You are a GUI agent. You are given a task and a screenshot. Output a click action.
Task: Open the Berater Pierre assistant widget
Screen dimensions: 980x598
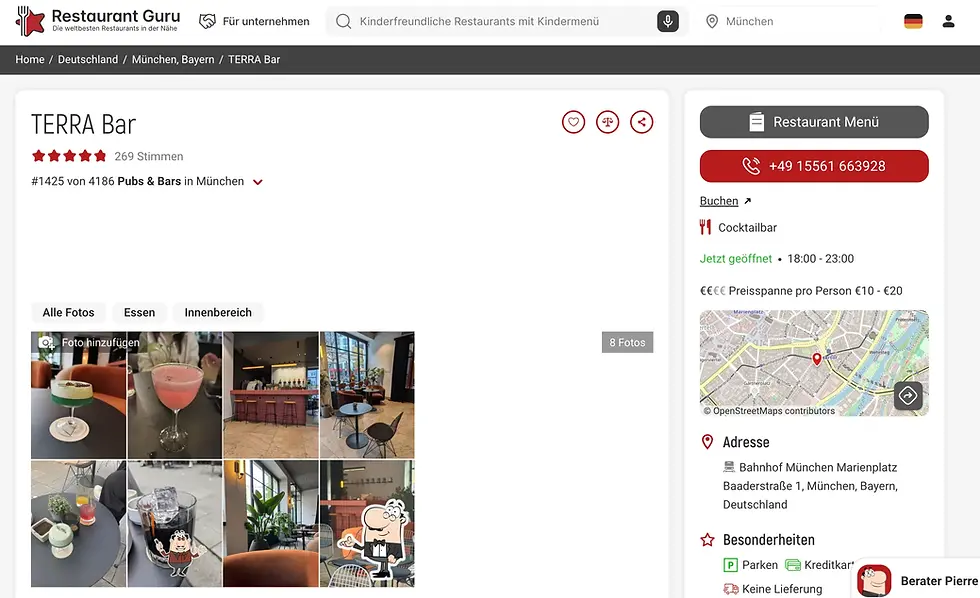pyautogui.click(x=916, y=581)
